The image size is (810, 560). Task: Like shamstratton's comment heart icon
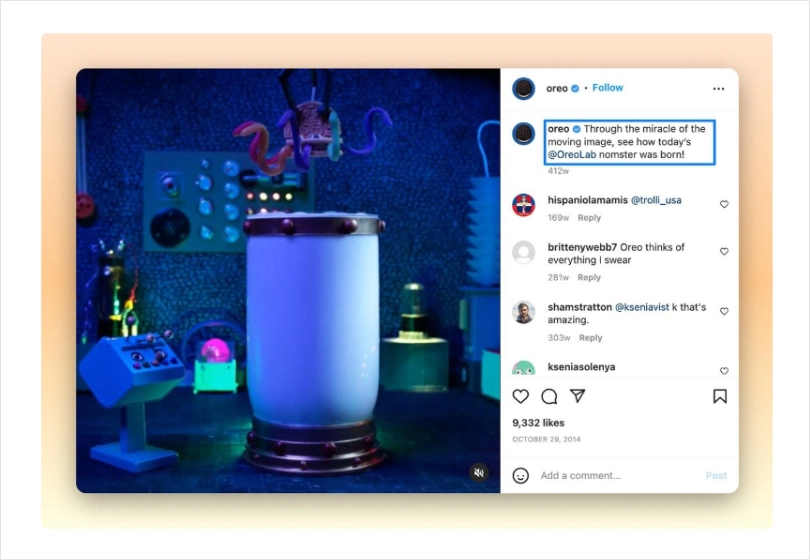[724, 311]
